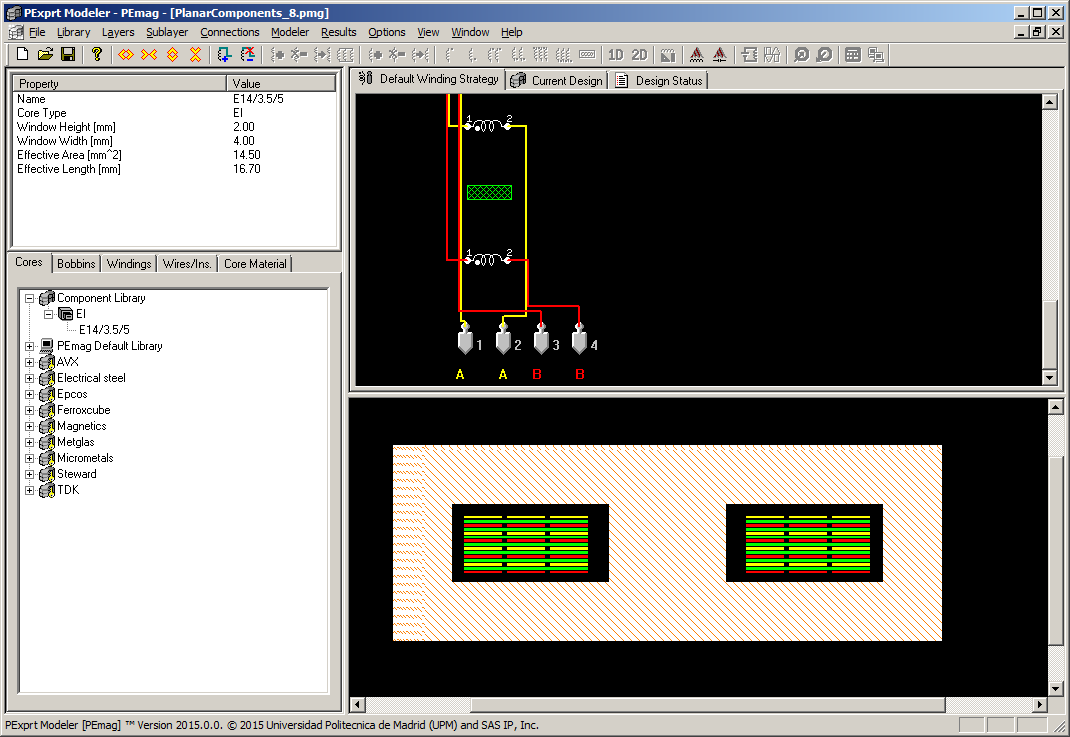
Task: Click the calculator-style grid toolbar icon
Action: click(853, 55)
